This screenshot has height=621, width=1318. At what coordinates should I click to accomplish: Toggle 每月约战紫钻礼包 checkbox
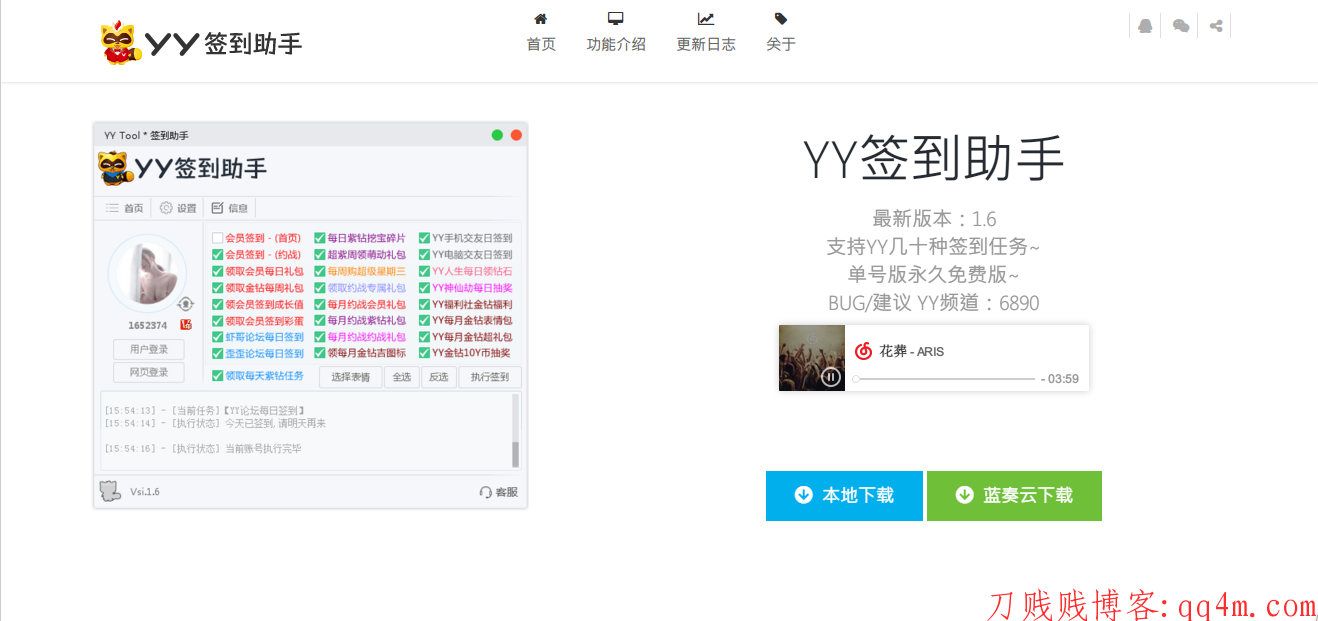click(x=320, y=320)
